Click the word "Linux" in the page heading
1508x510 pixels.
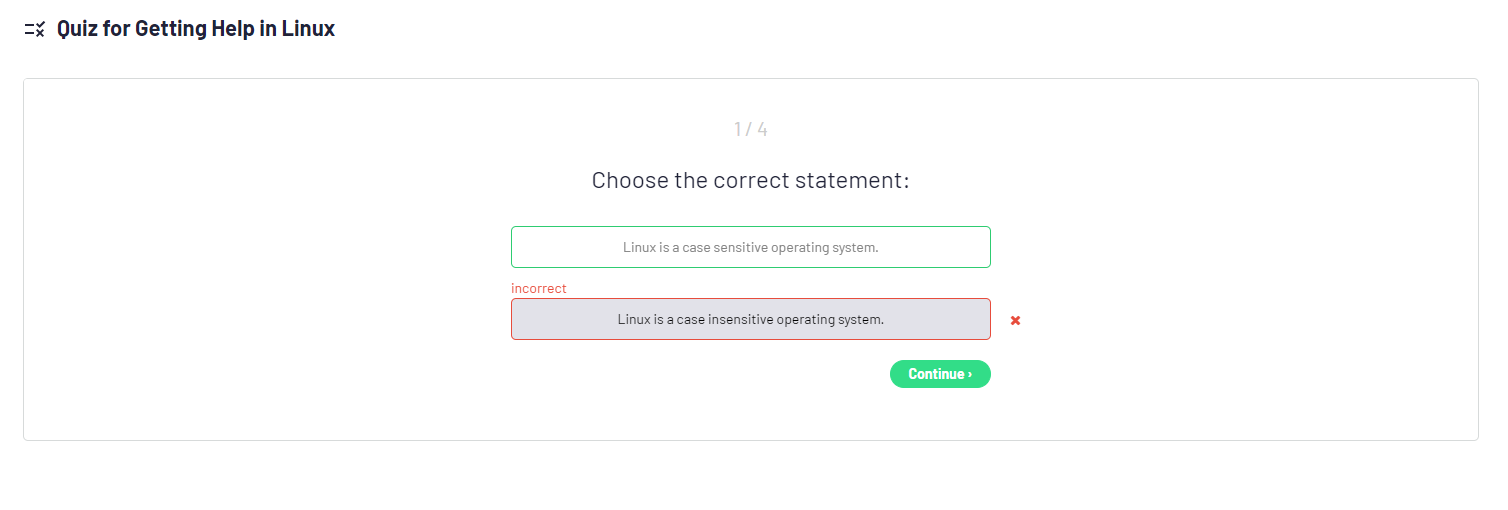(308, 29)
